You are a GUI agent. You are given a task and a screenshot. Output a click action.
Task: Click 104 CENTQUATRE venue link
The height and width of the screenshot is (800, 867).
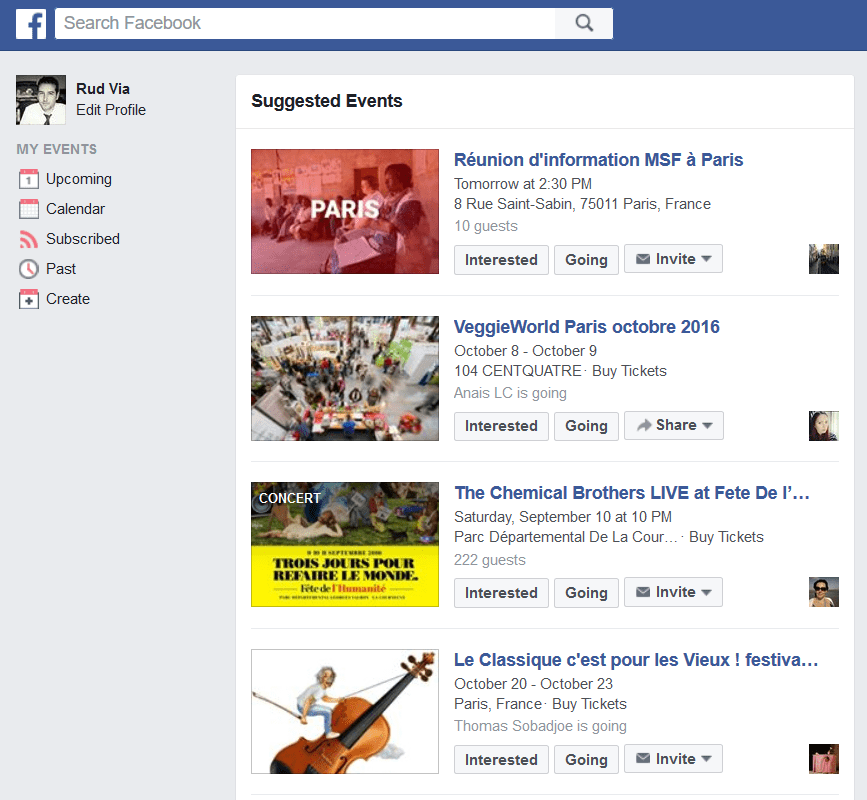click(518, 371)
